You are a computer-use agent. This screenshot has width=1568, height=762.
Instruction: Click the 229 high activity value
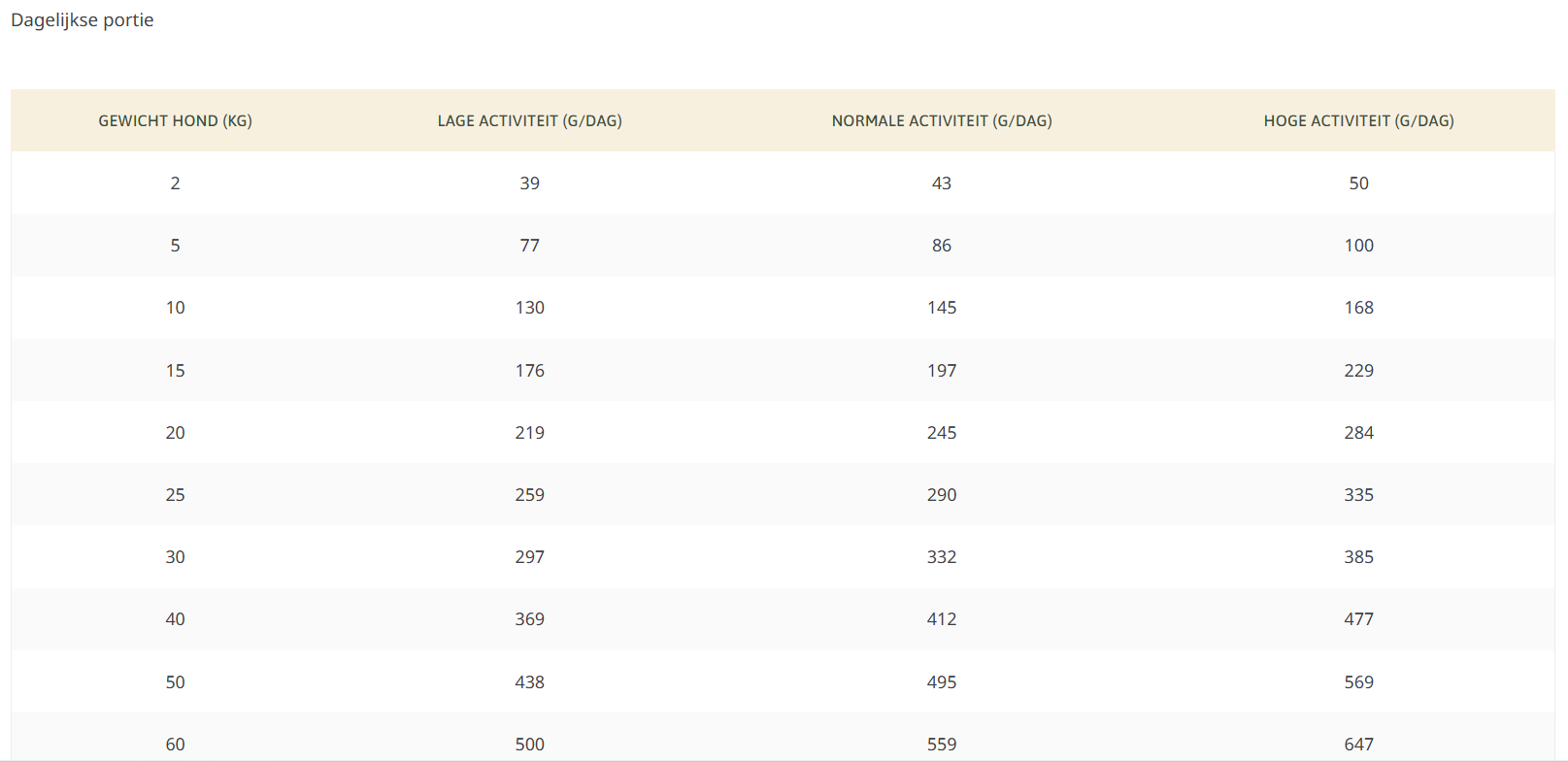click(1358, 371)
